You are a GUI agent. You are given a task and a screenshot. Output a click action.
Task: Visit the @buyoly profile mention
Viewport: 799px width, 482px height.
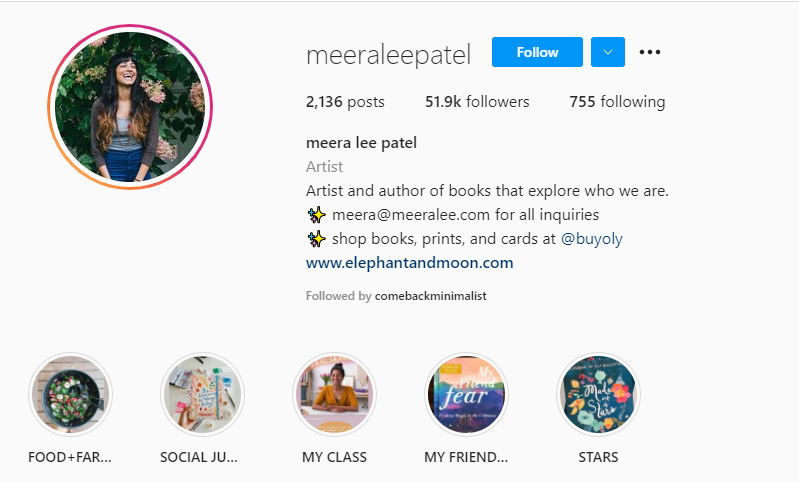coord(594,240)
